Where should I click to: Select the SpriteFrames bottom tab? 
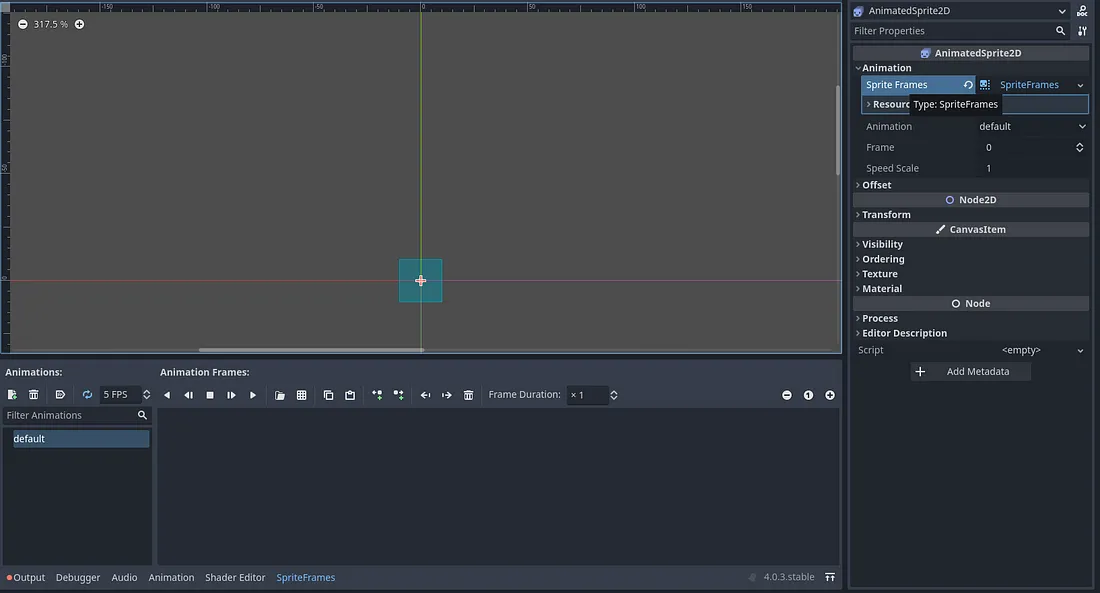click(x=306, y=578)
